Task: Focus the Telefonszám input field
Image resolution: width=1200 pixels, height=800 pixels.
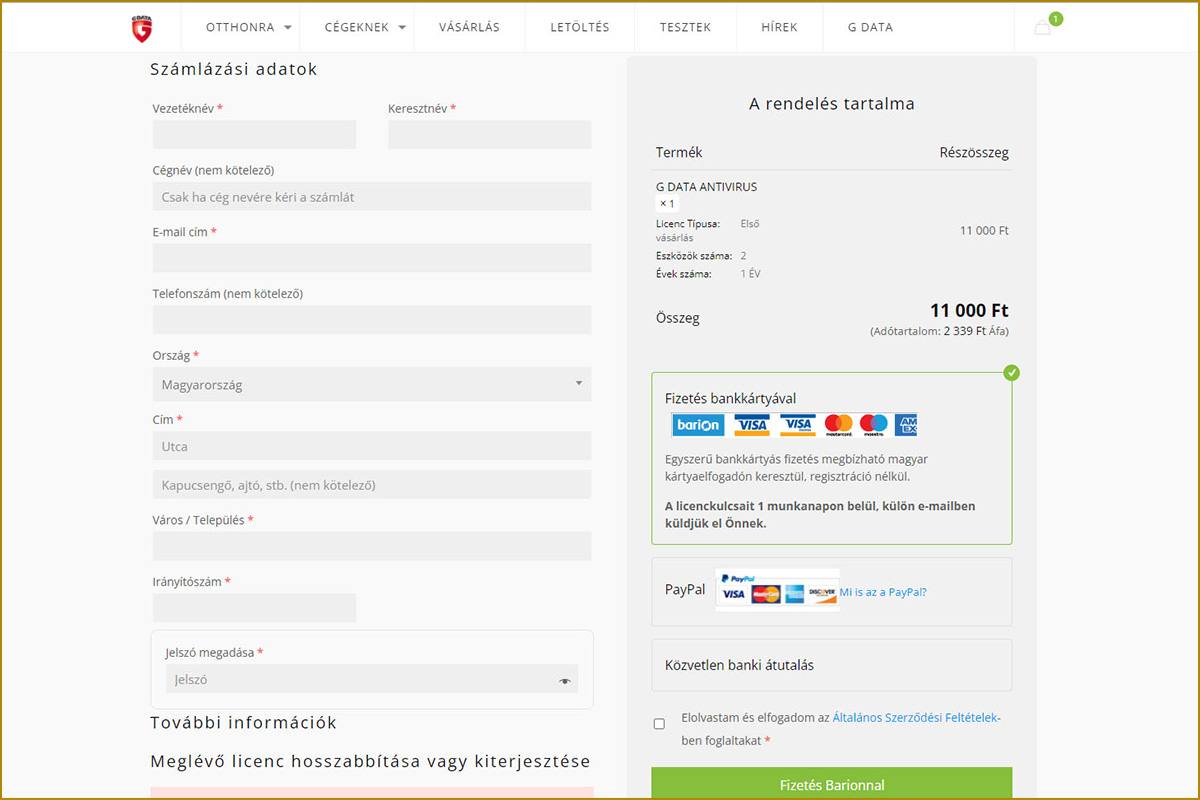Action: (x=372, y=320)
